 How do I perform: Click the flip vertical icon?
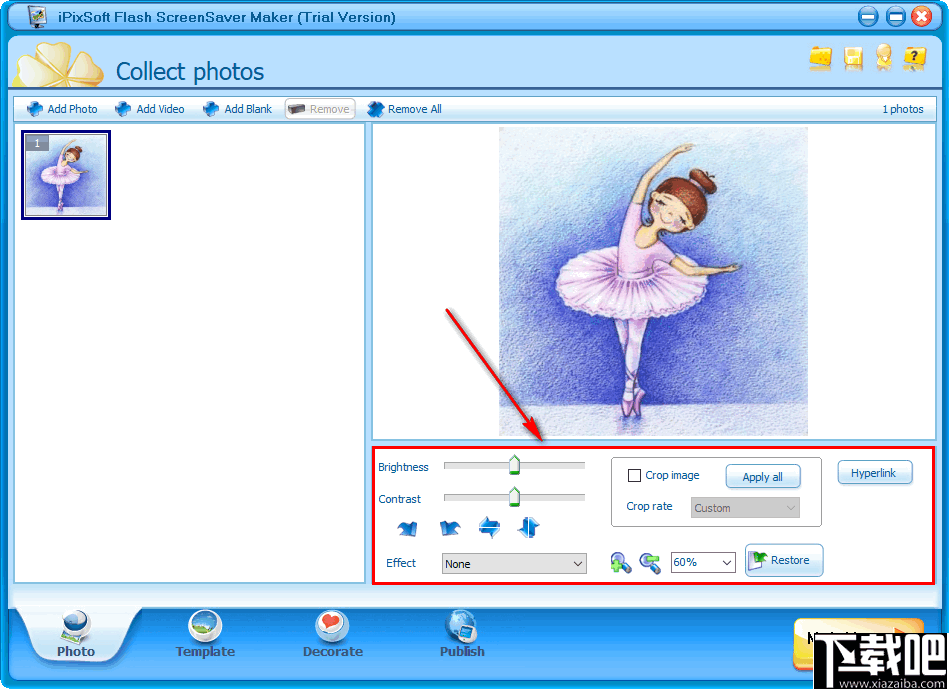(528, 527)
